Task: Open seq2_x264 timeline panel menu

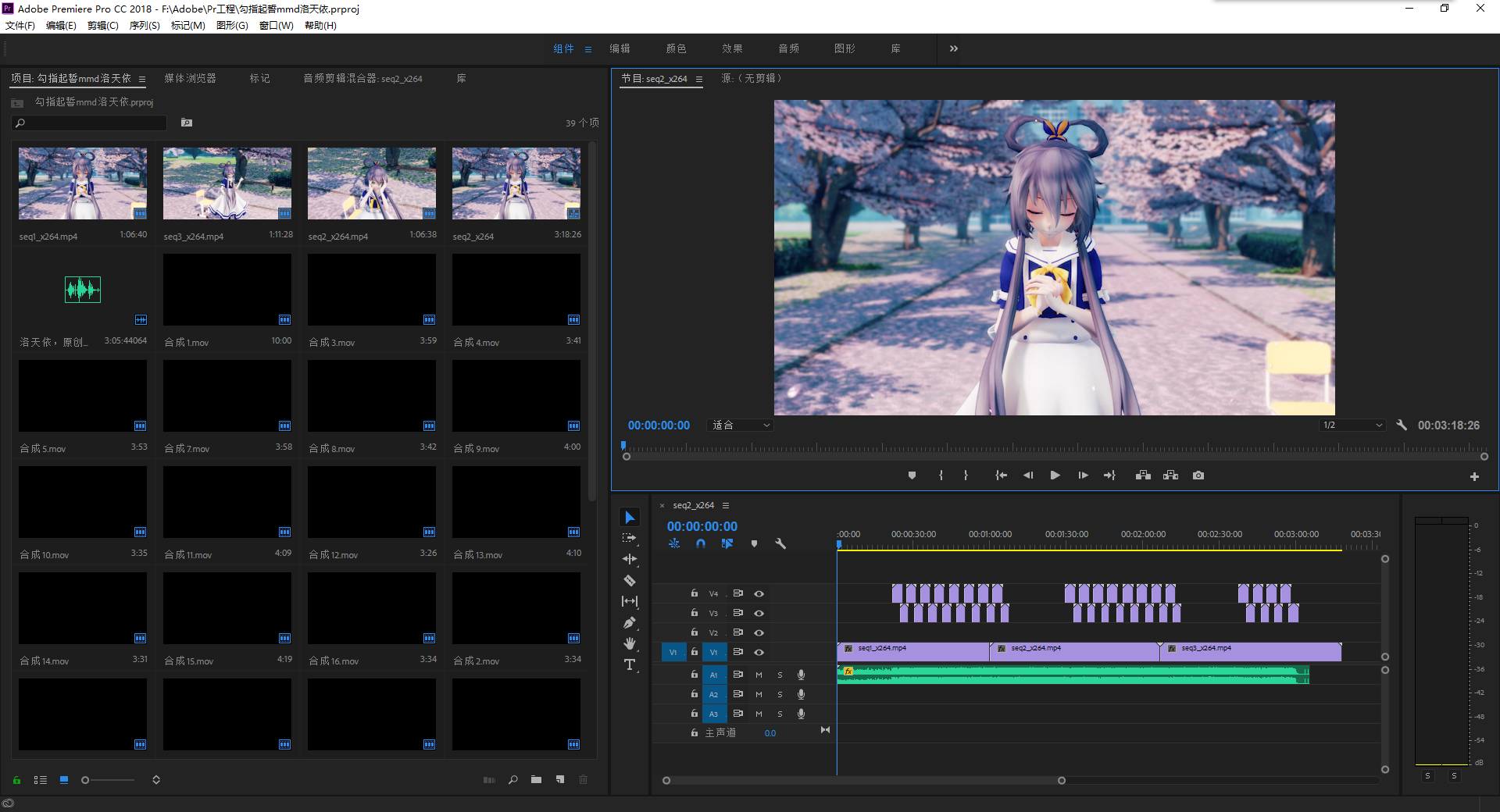Action: pos(726,506)
